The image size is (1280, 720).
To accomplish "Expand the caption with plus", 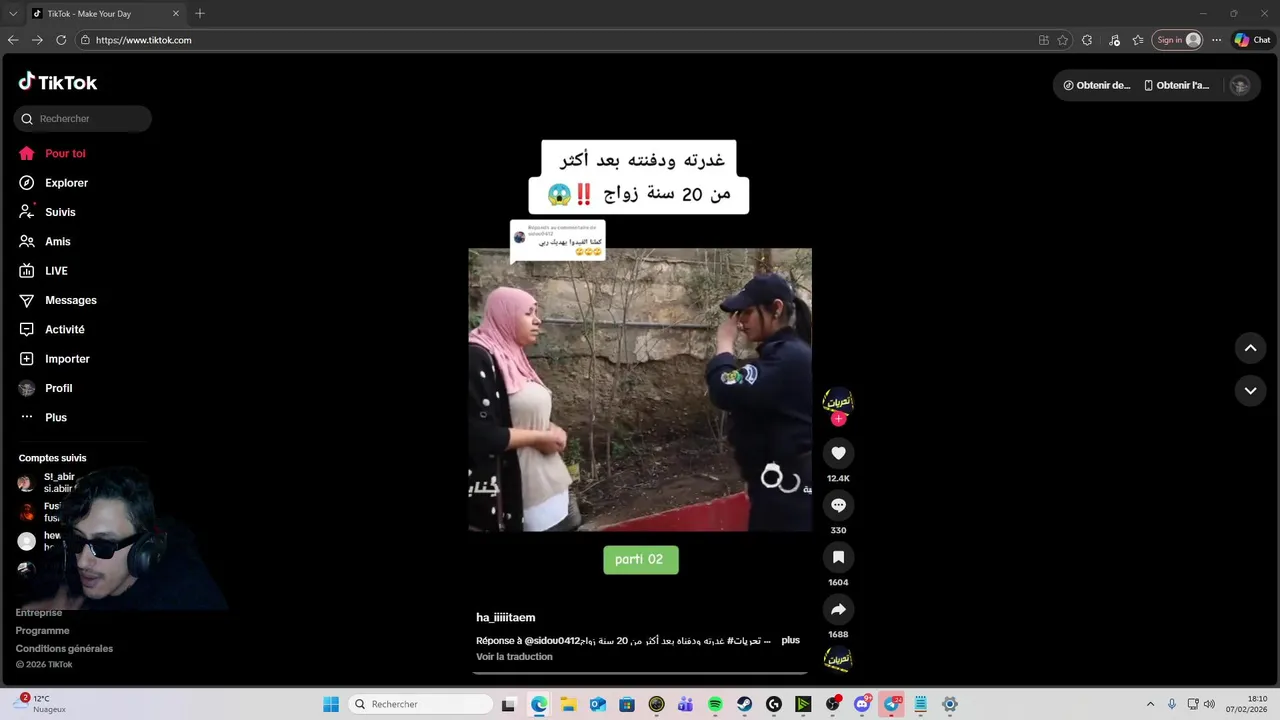I will click(790, 640).
